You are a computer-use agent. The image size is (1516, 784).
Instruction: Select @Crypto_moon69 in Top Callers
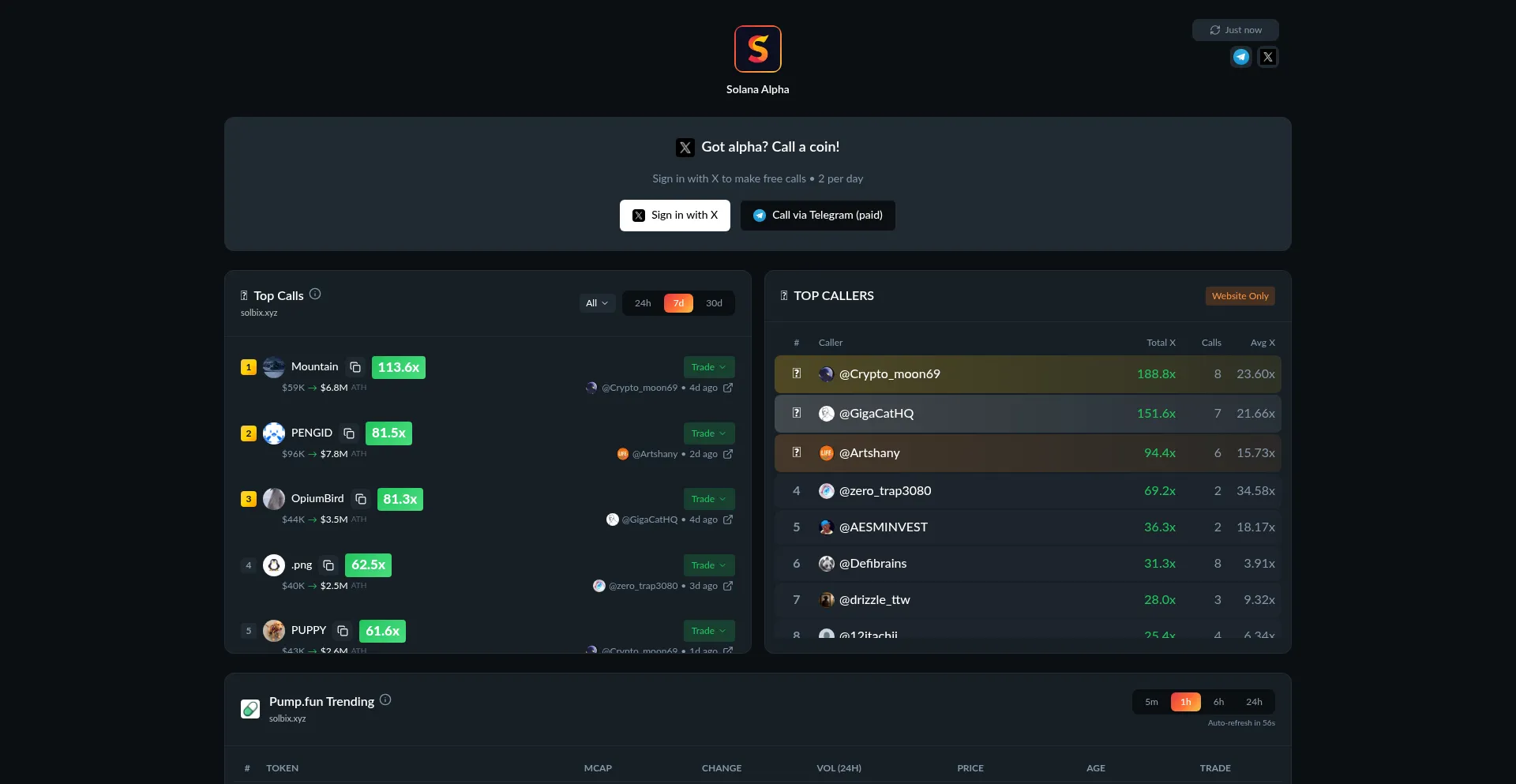pyautogui.click(x=1028, y=374)
